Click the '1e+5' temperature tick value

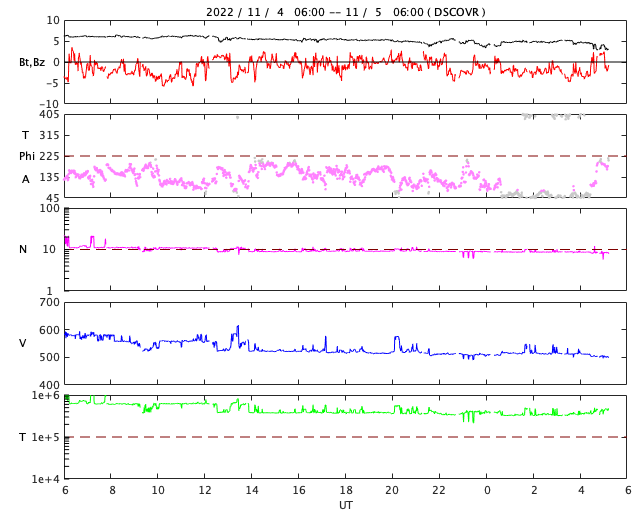[46, 437]
